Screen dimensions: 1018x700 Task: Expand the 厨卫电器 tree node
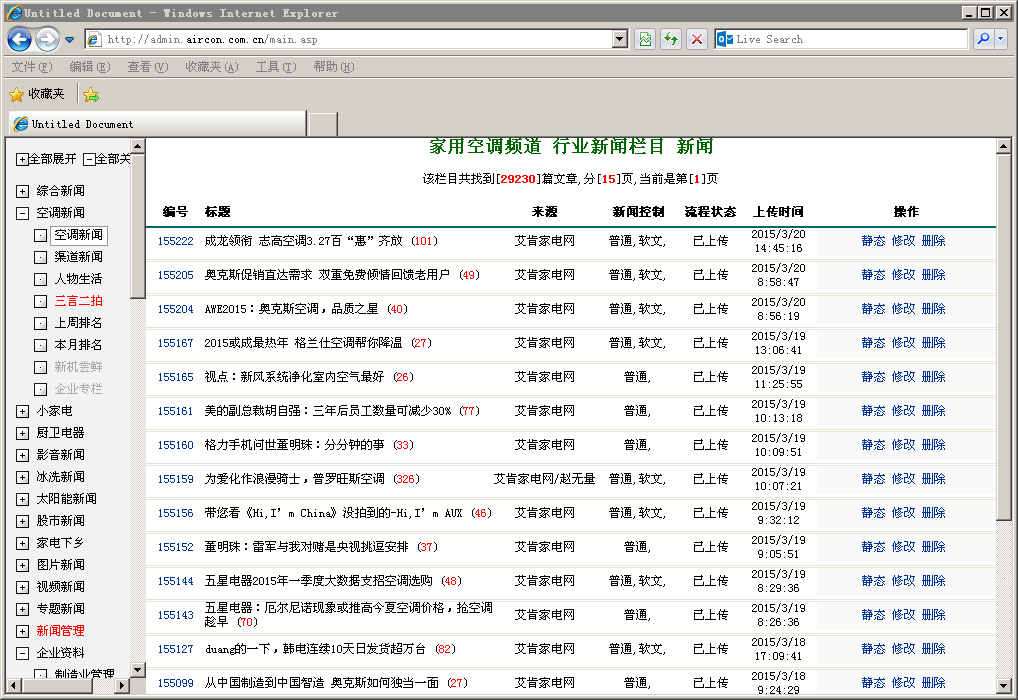pyautogui.click(x=23, y=434)
